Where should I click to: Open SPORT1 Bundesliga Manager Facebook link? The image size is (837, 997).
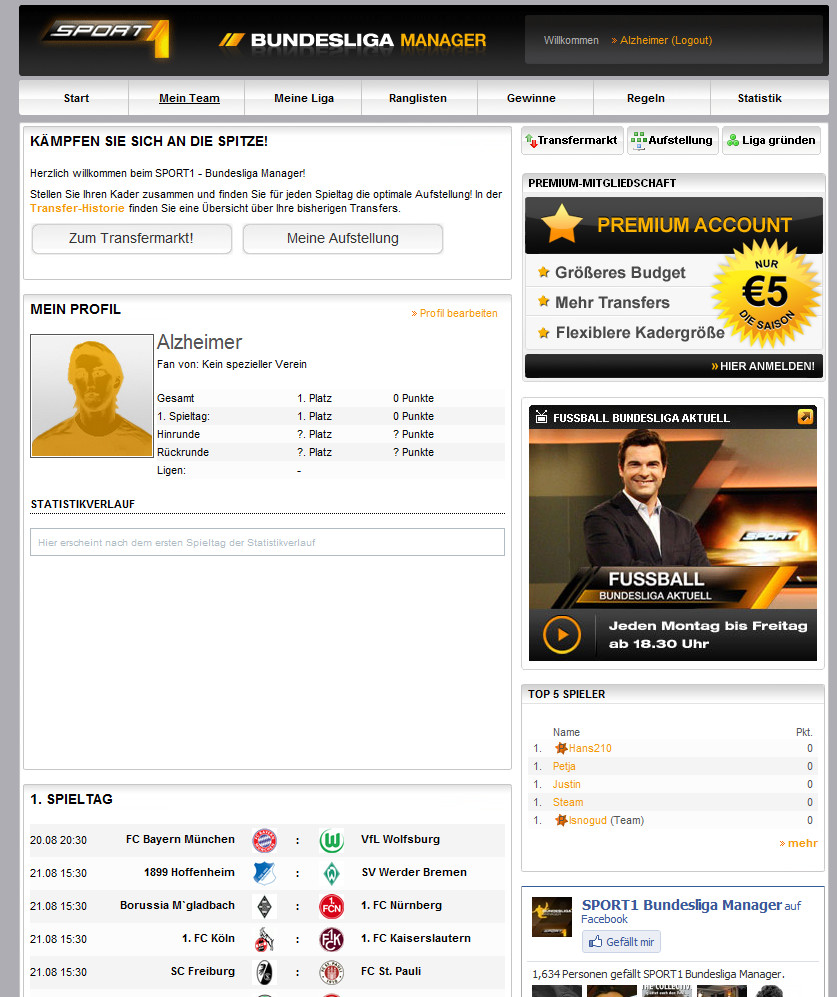[682, 905]
